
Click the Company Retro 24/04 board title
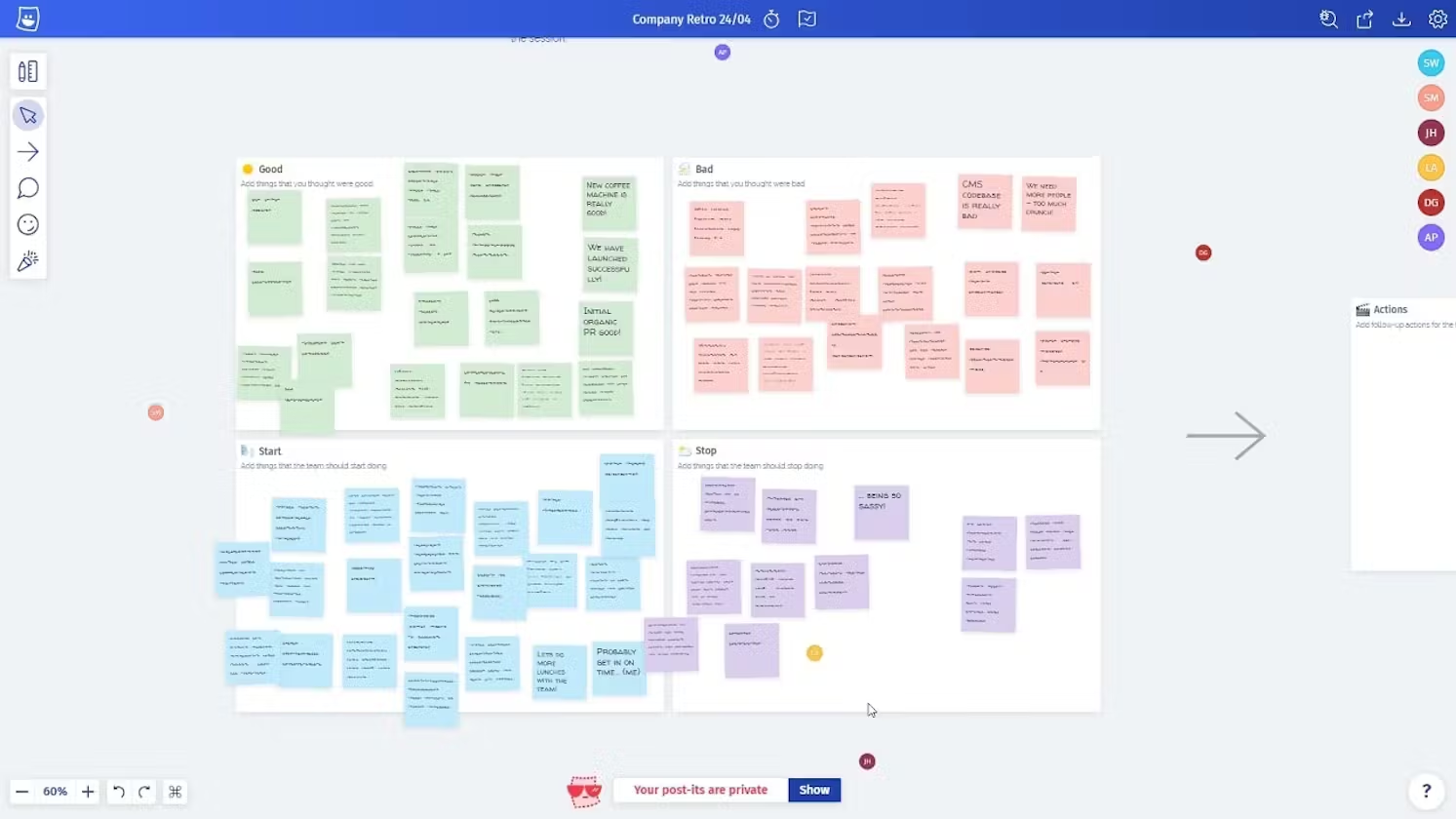pos(690,19)
